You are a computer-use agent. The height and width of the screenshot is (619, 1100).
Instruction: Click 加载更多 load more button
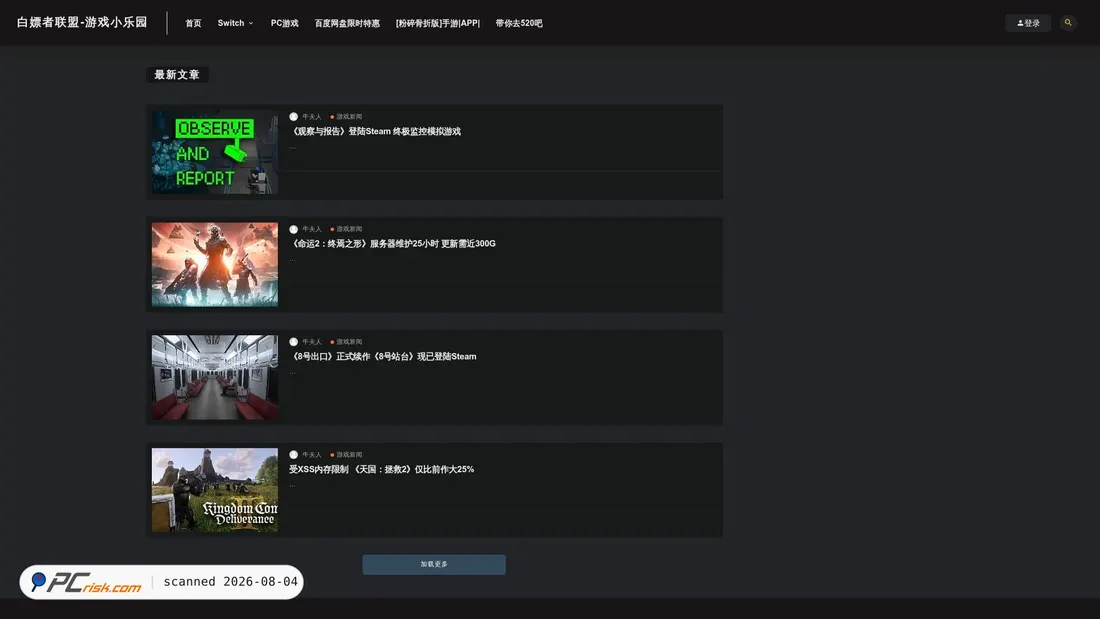tap(434, 564)
